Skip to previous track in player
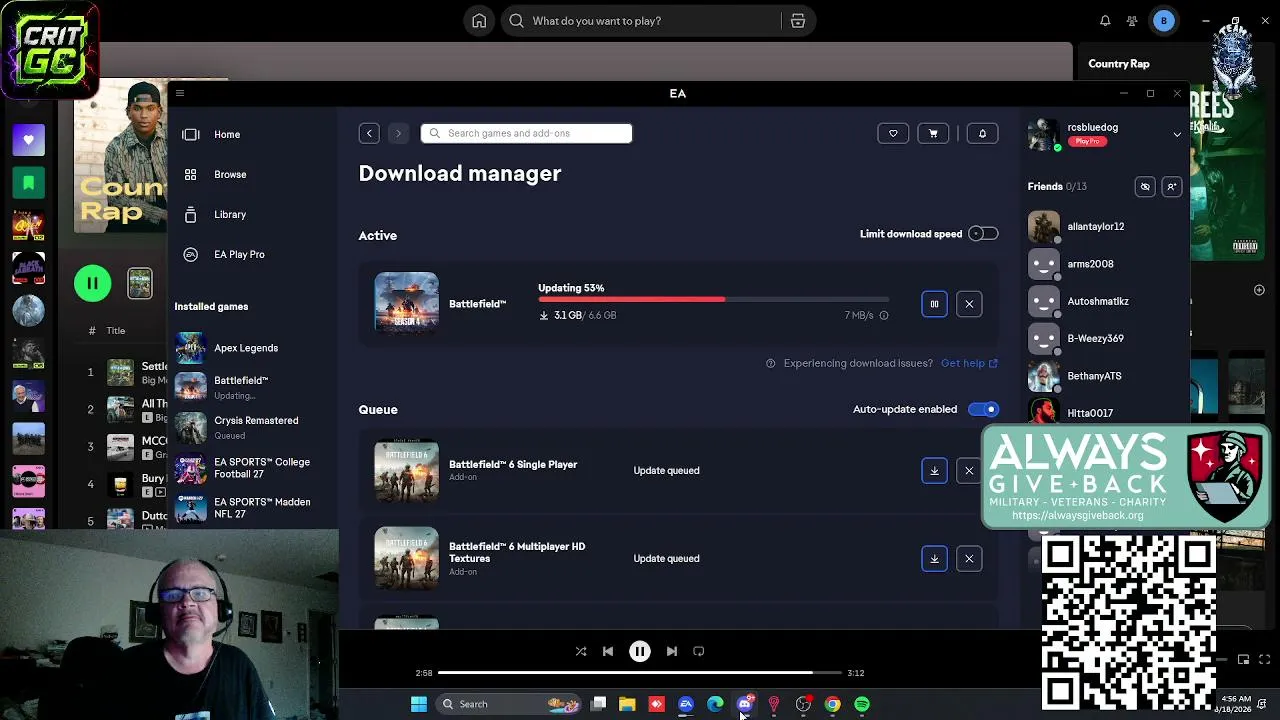The height and width of the screenshot is (720, 1280). [x=608, y=651]
